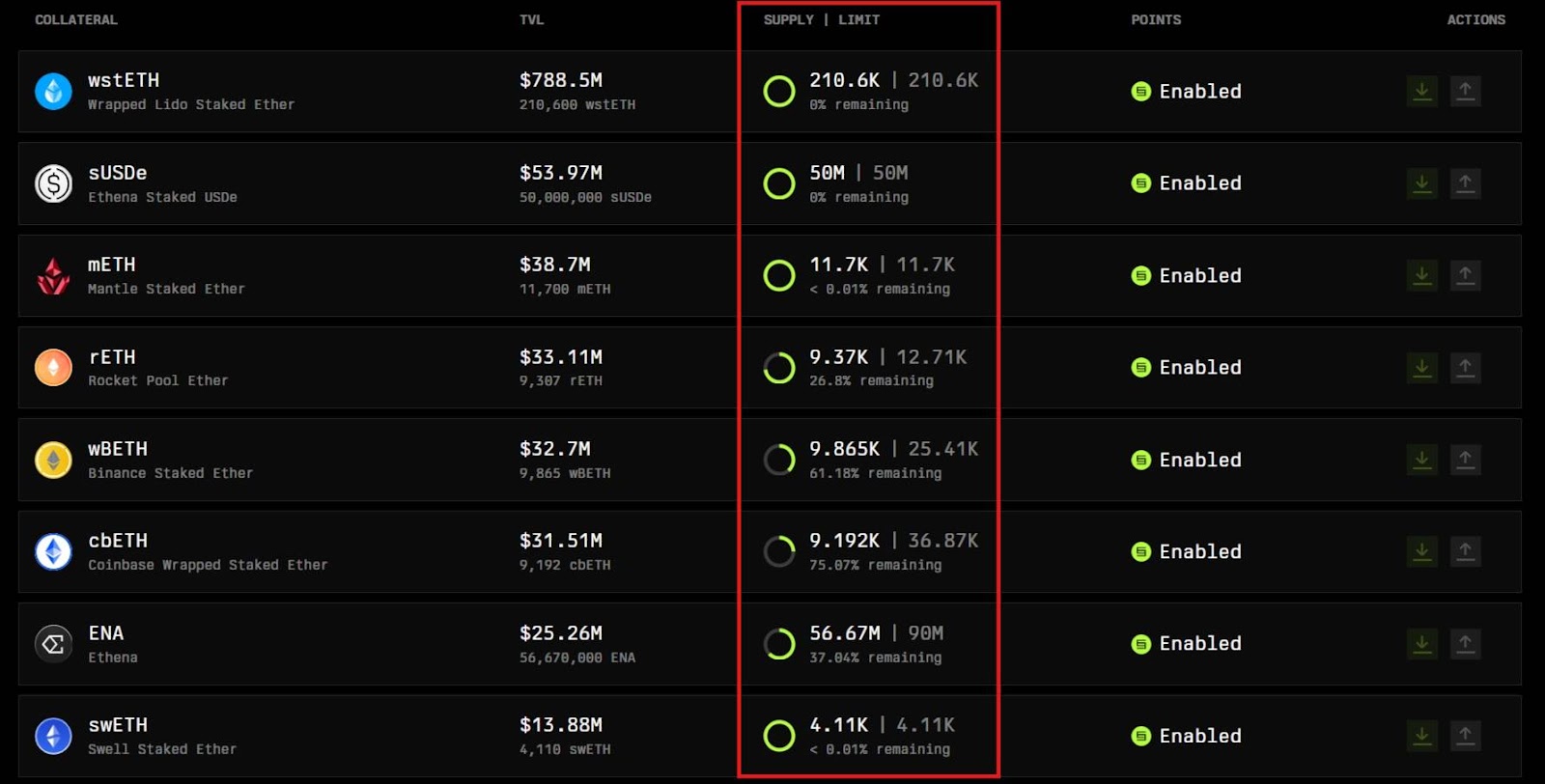
Task: Click the points Enabled badge for ENA
Action: 1187,644
